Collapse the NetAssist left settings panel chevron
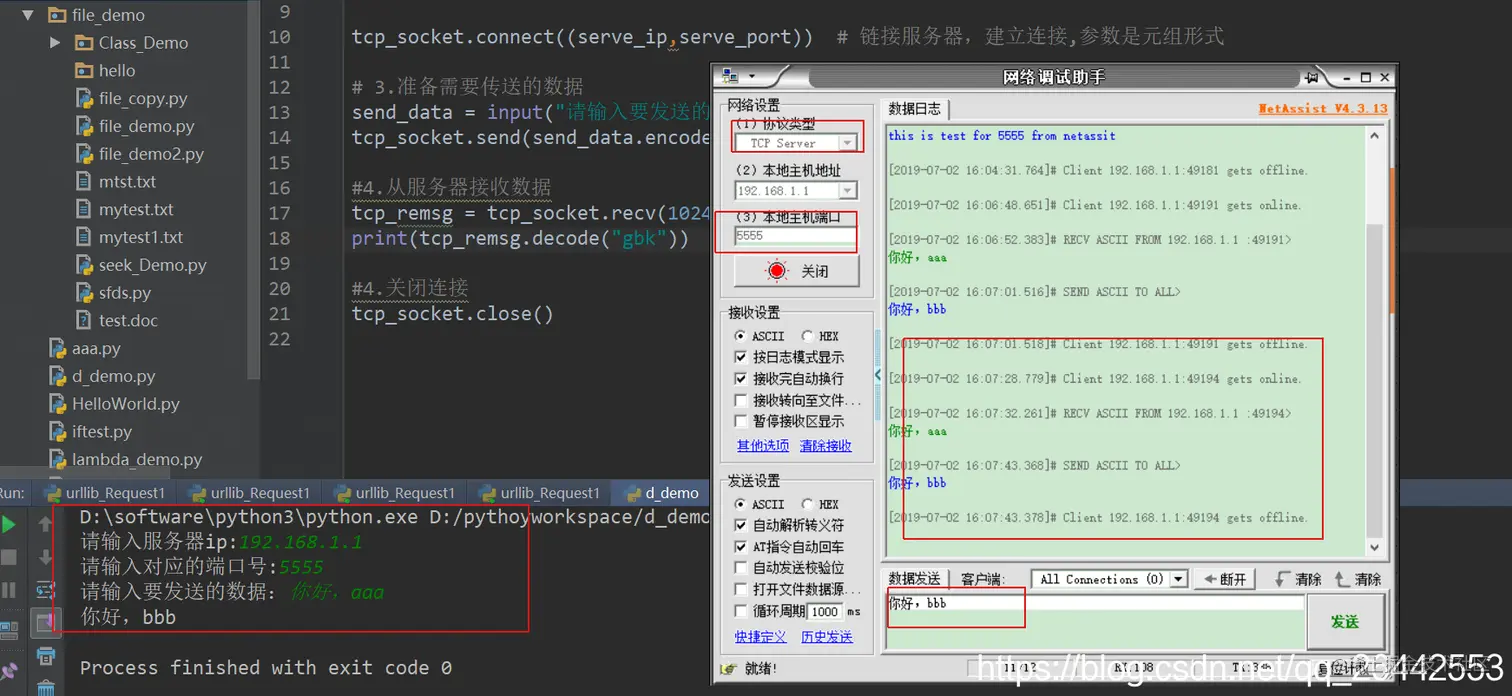 click(878, 375)
